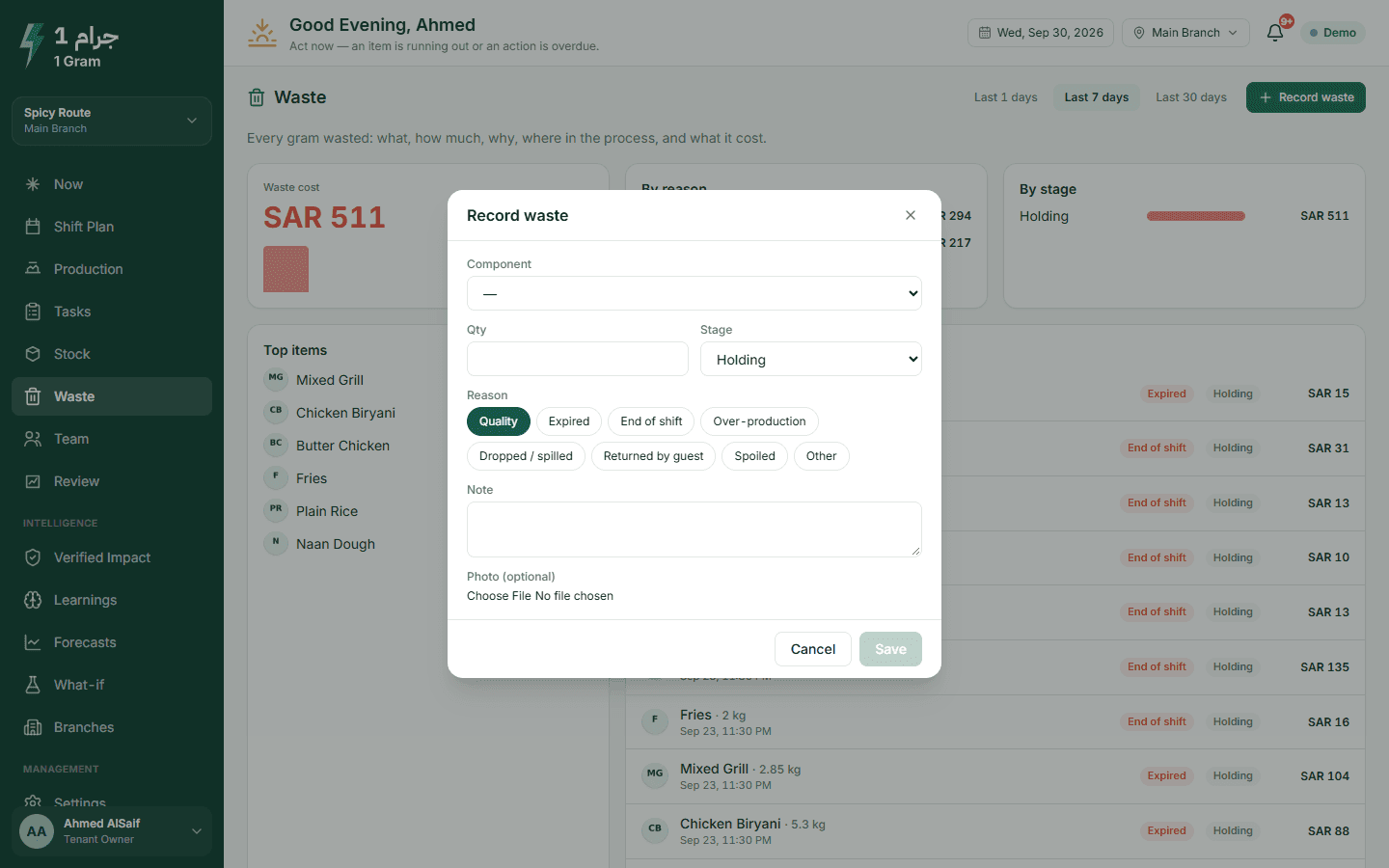Click into the Note text area
This screenshot has width=1389, height=868.
point(694,529)
